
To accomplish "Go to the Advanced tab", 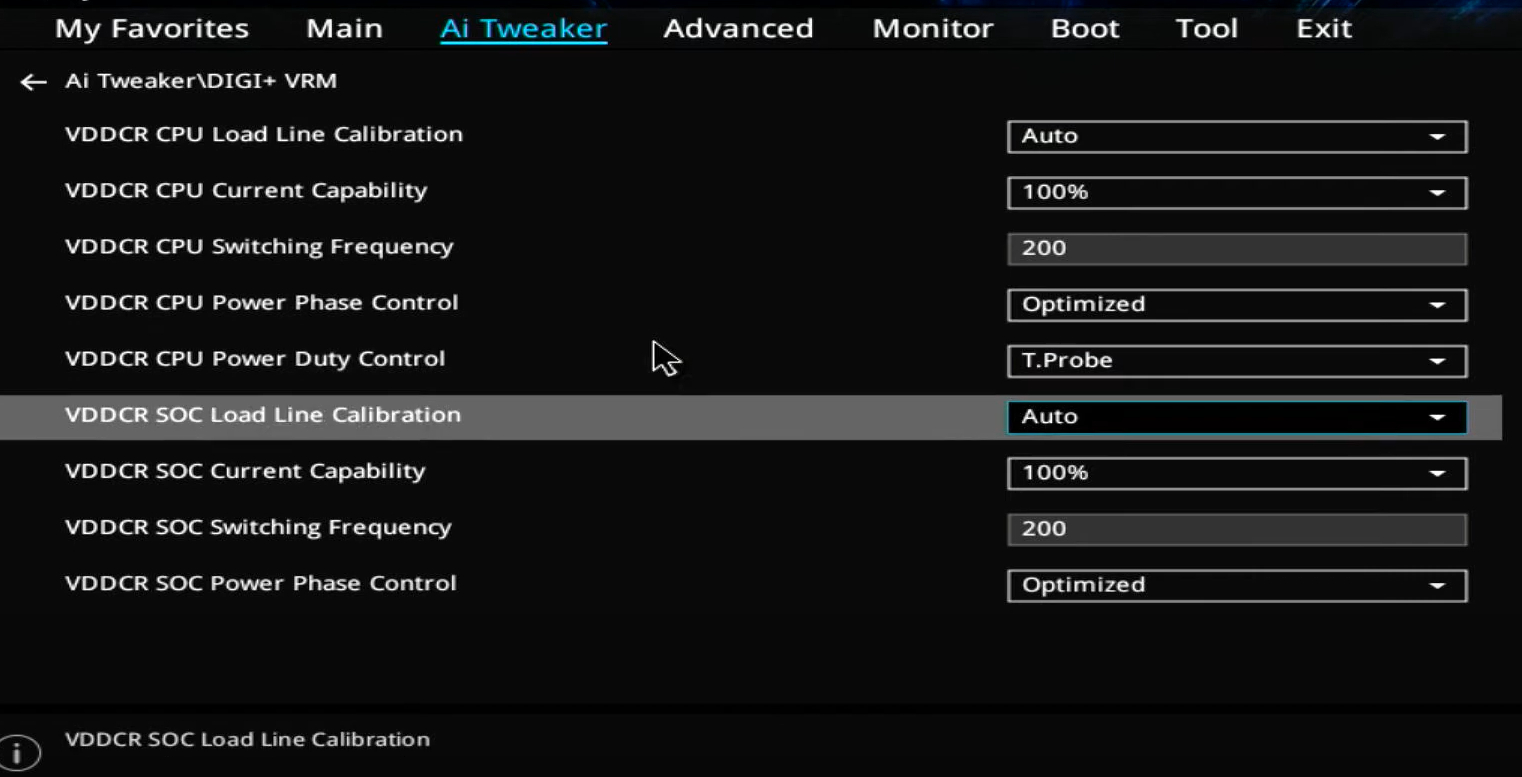I will coord(738,29).
